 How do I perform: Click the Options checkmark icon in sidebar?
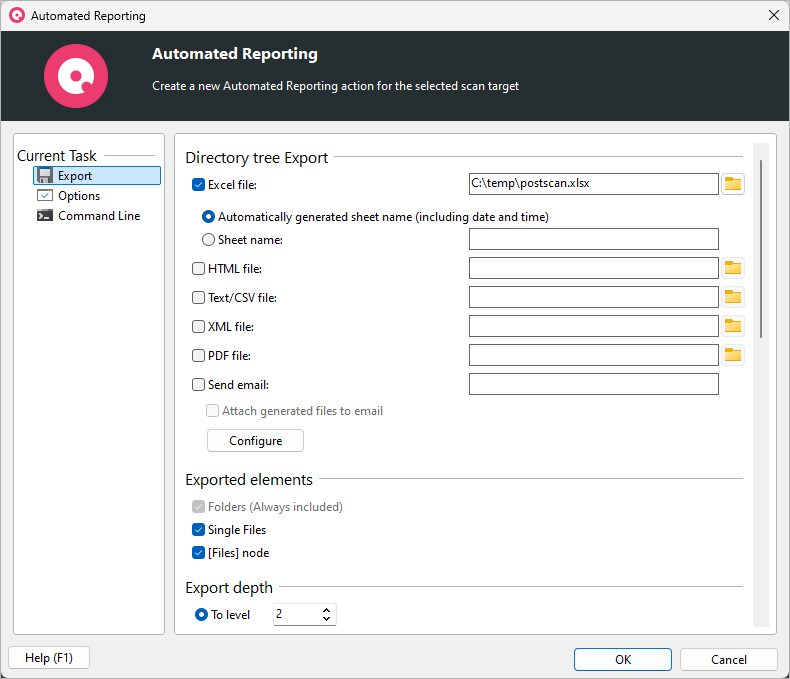pyautogui.click(x=45, y=196)
